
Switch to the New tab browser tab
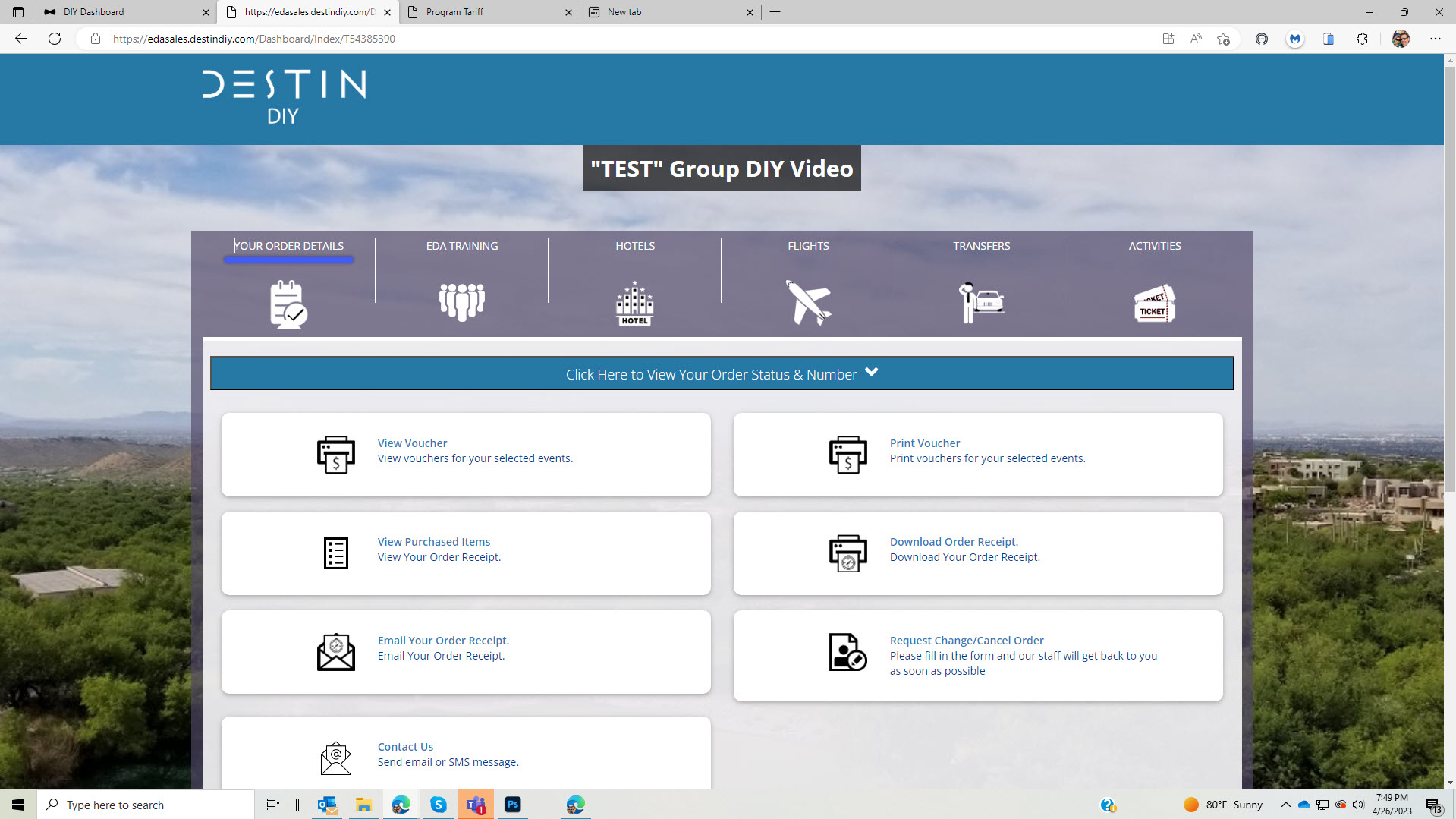671,12
